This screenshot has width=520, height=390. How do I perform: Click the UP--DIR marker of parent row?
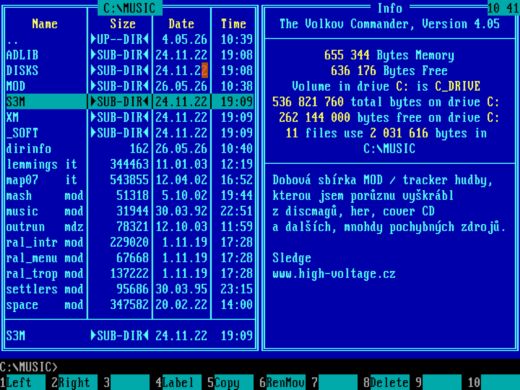[x=119, y=39]
